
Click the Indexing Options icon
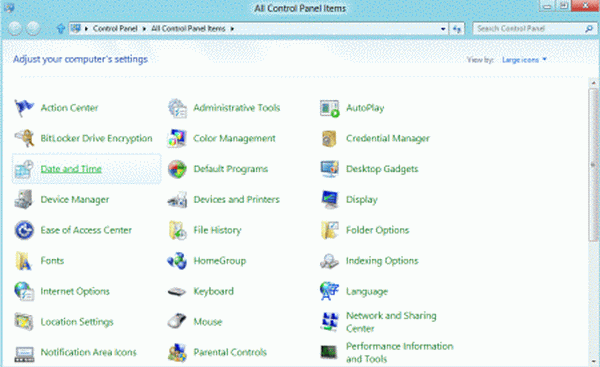(329, 261)
